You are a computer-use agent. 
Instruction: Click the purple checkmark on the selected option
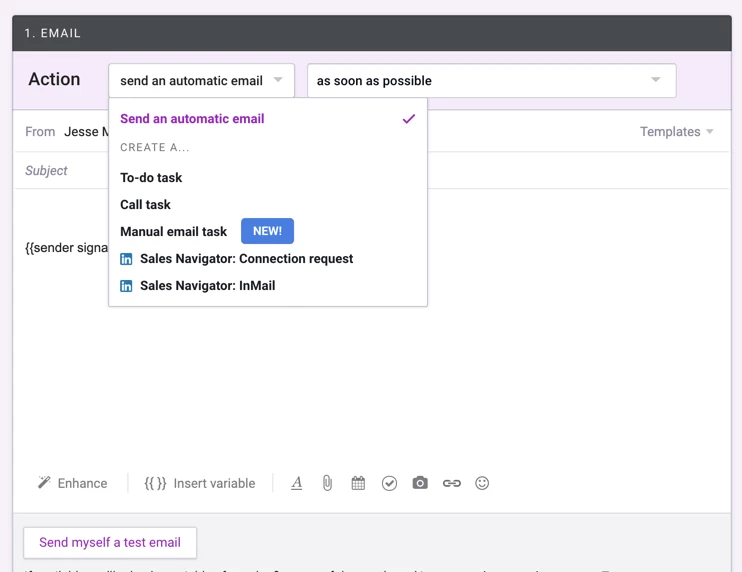[409, 119]
